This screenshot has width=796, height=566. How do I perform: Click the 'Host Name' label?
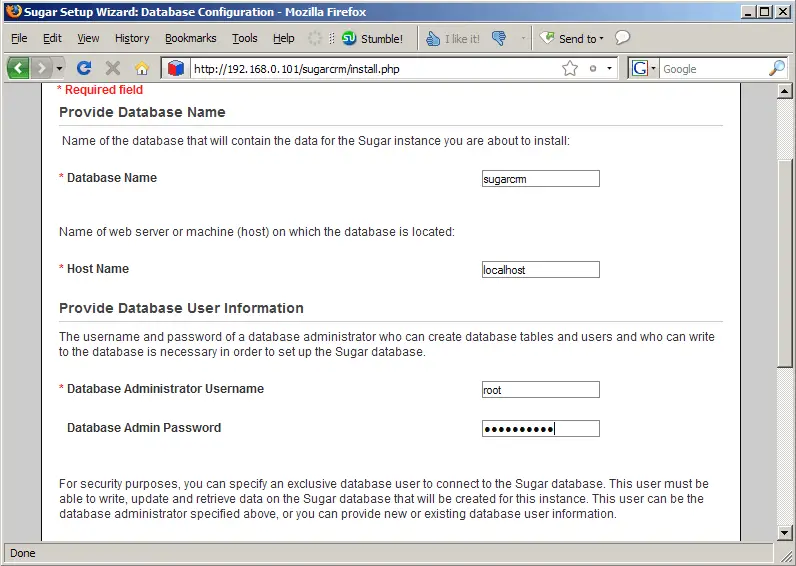coord(98,269)
